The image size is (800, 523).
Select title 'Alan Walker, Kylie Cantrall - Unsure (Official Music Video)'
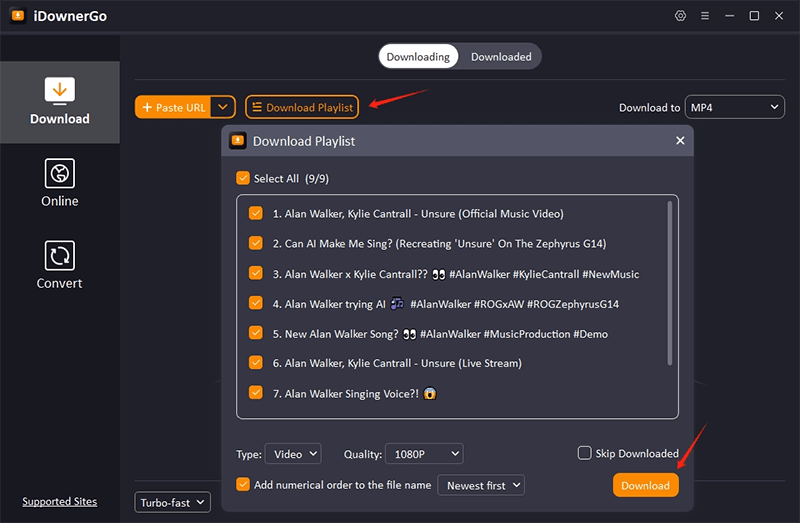(x=418, y=214)
